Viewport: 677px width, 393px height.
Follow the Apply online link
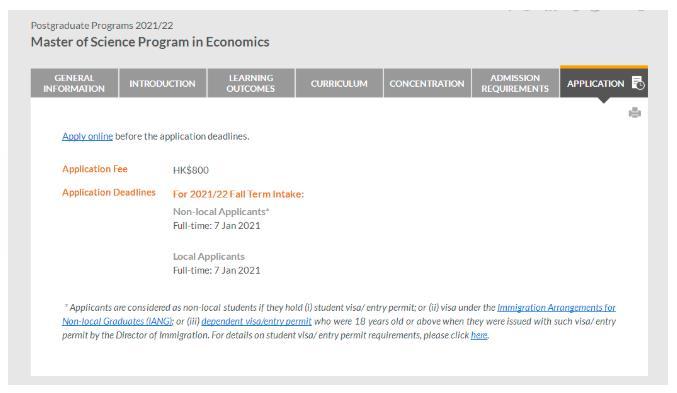coord(87,136)
